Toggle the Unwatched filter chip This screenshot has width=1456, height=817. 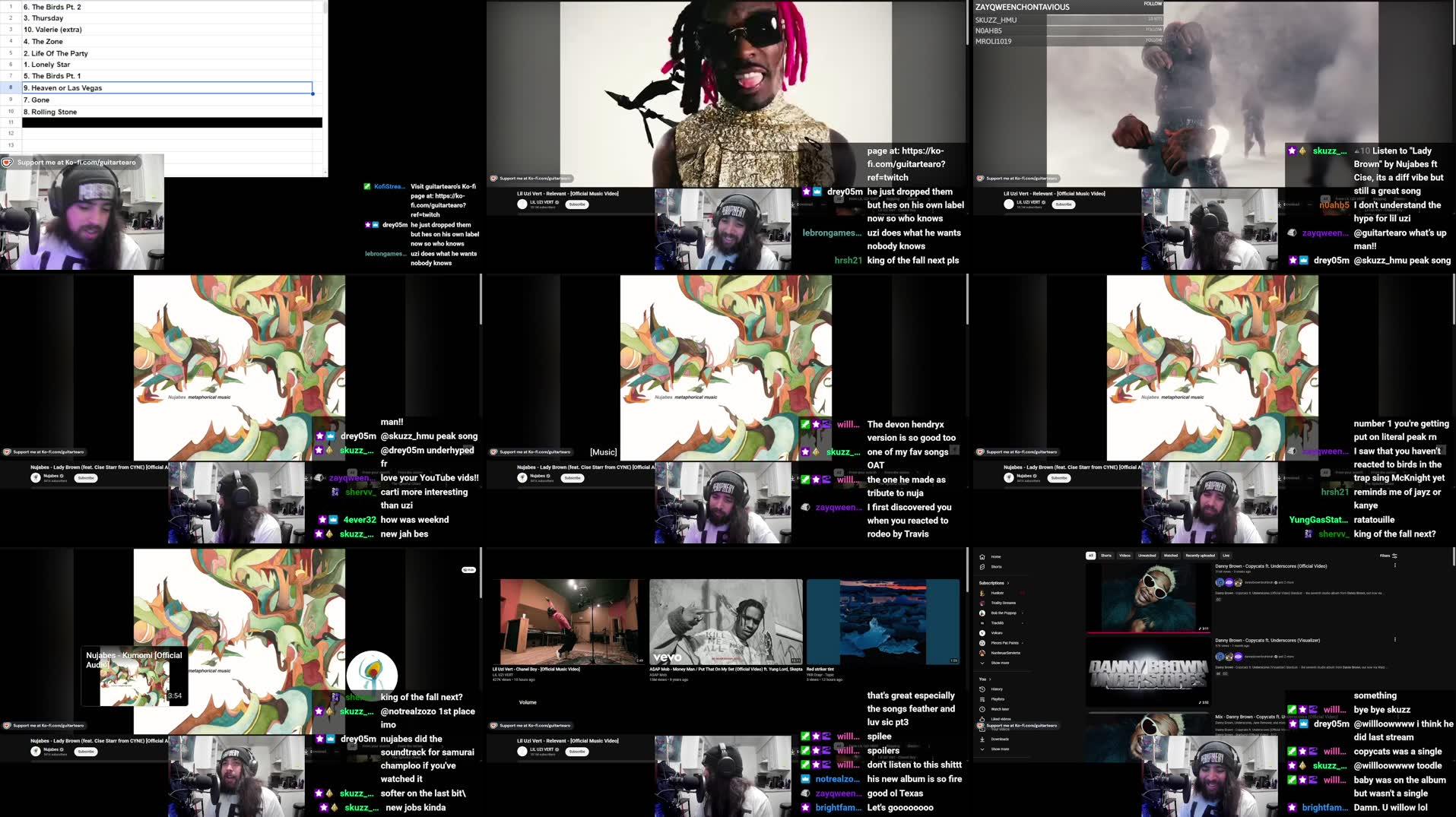point(1147,556)
